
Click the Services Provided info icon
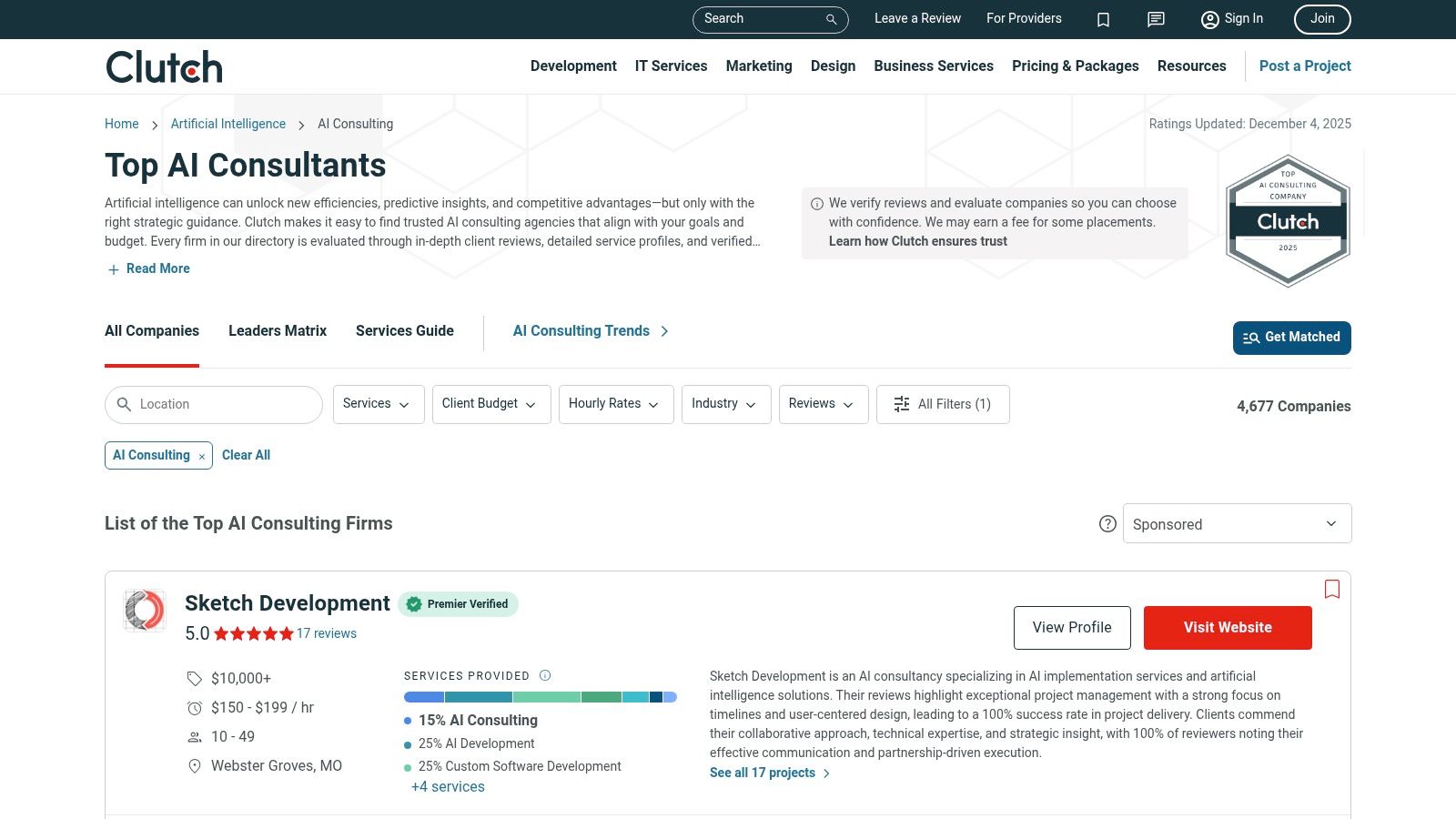545,675
